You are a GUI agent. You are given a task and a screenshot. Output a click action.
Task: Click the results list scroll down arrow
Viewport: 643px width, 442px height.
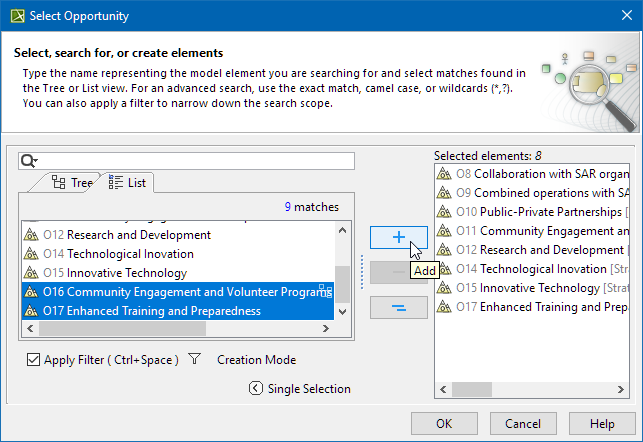[344, 311]
